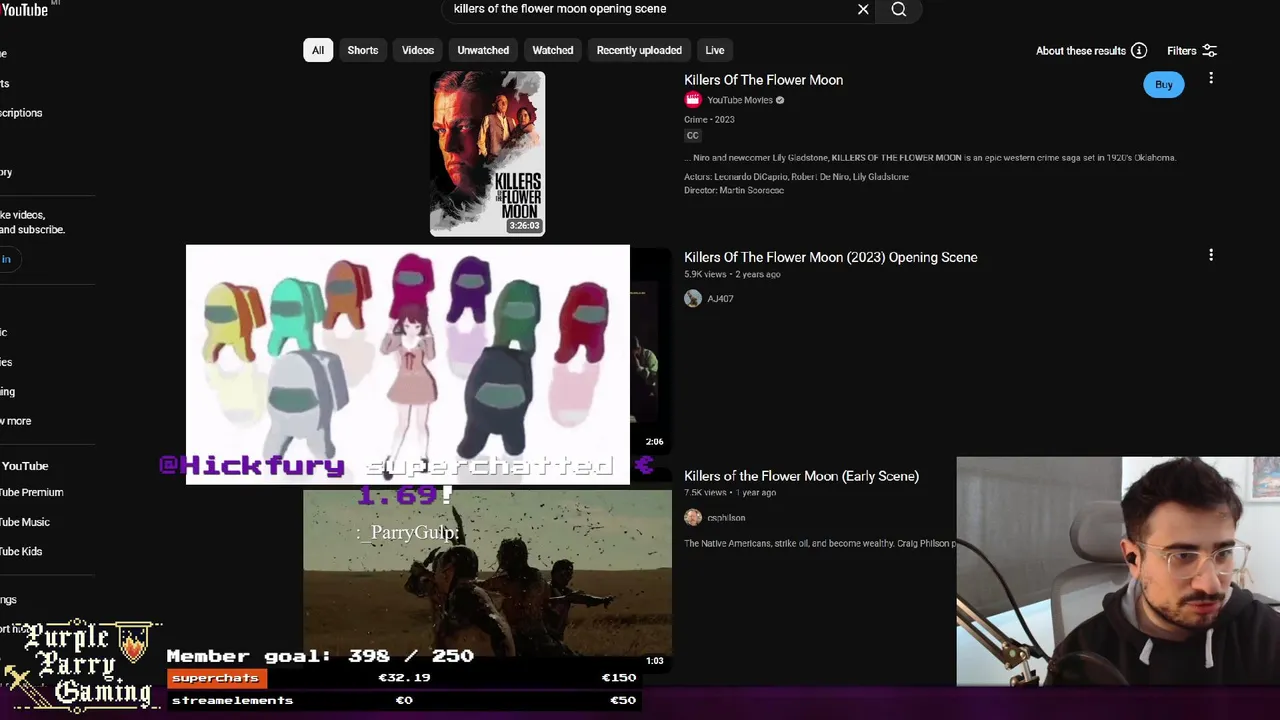The image size is (1280, 720).
Task: Click the '7.5K views • 1 year ago' text
Action: [730, 493]
